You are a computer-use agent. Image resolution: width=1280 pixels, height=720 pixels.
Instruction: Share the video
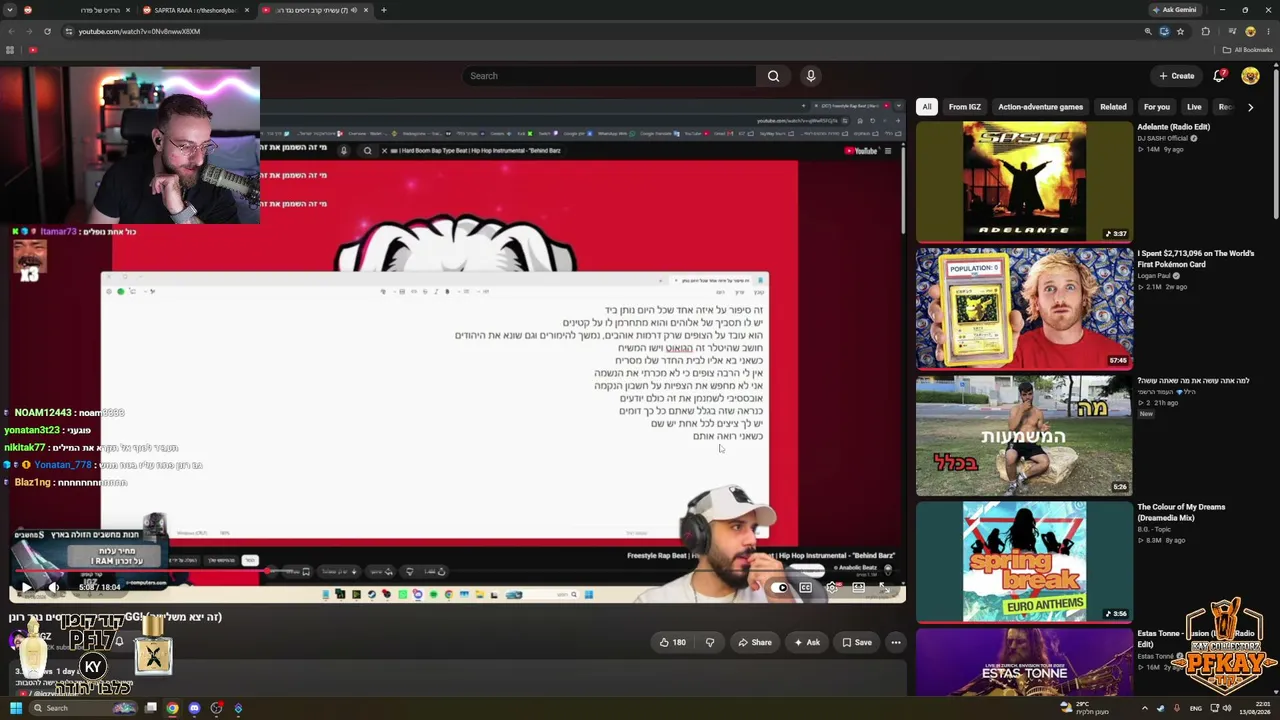[754, 642]
